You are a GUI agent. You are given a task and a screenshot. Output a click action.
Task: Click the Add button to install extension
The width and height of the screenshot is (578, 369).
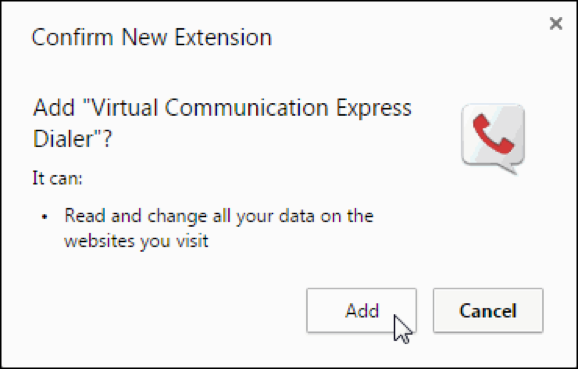click(361, 310)
